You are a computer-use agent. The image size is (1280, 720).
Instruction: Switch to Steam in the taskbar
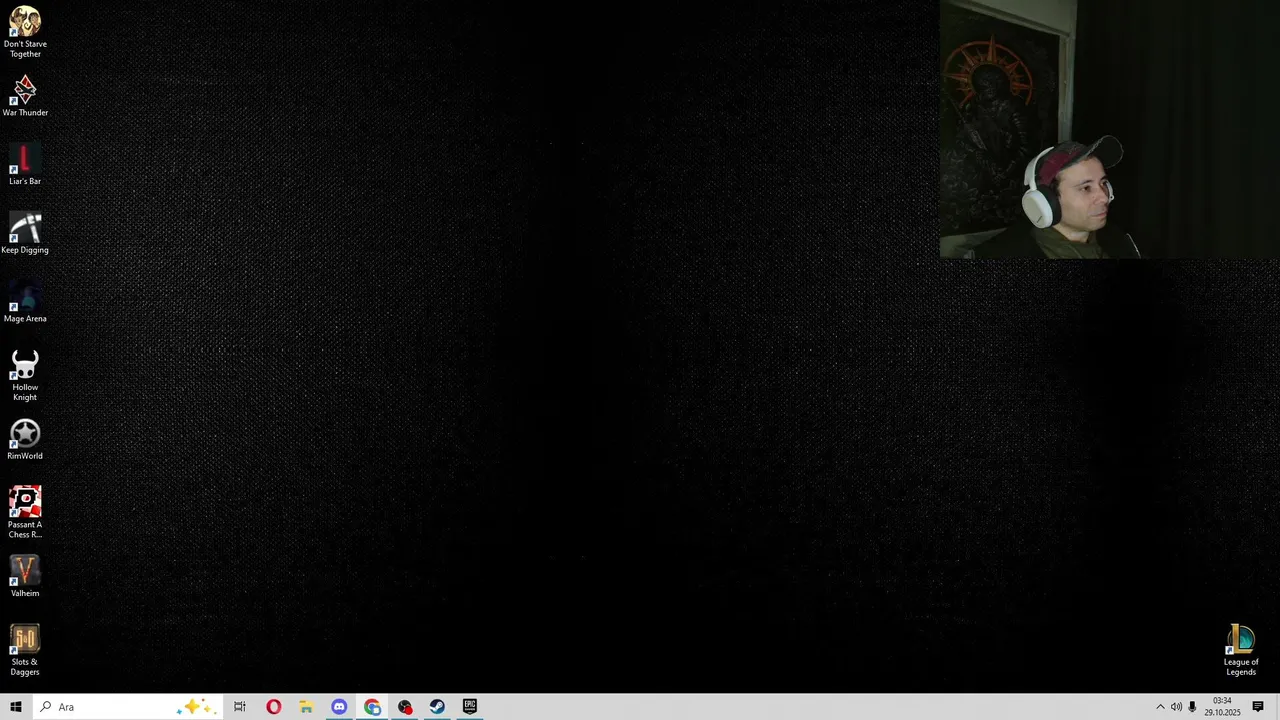[x=437, y=707]
